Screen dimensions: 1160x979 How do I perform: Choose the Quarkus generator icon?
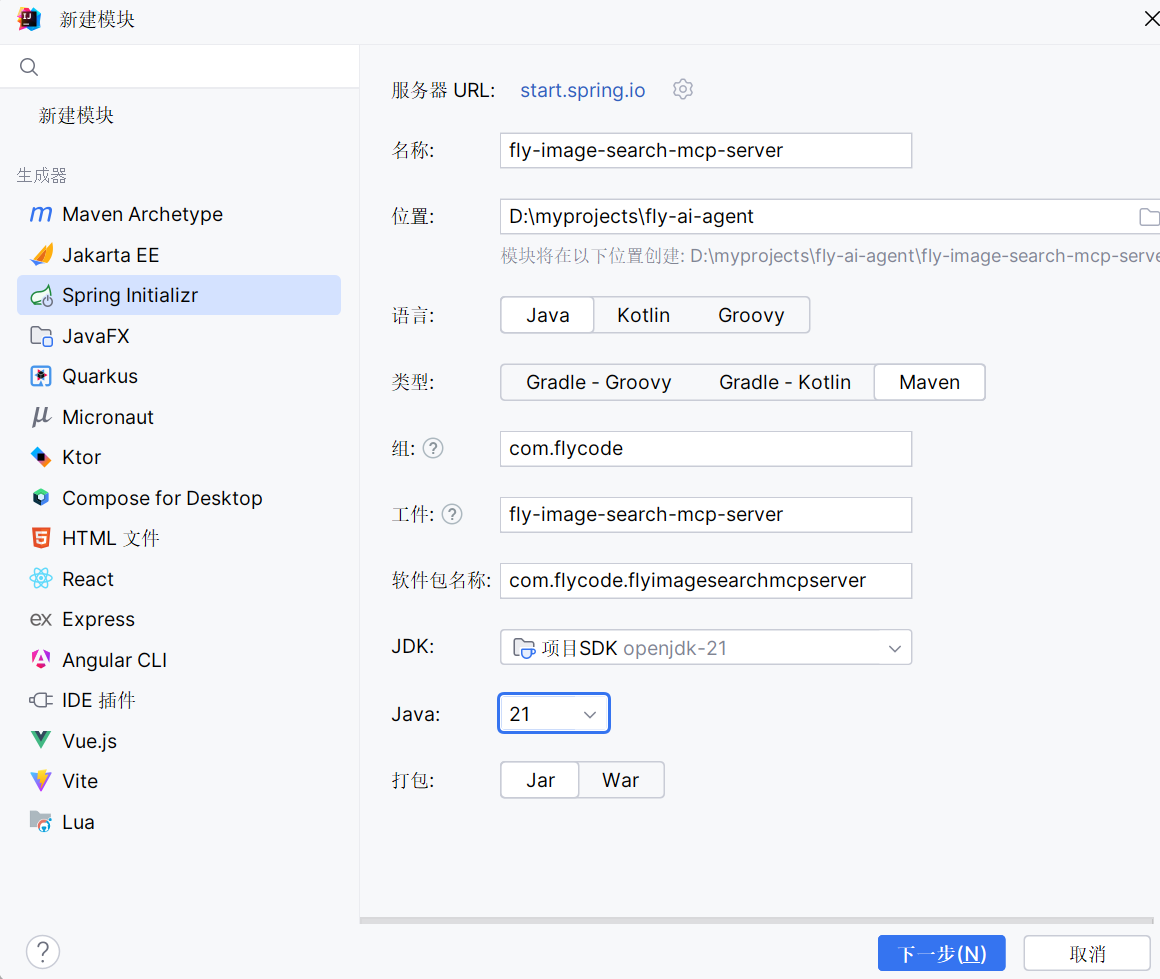pyautogui.click(x=41, y=377)
